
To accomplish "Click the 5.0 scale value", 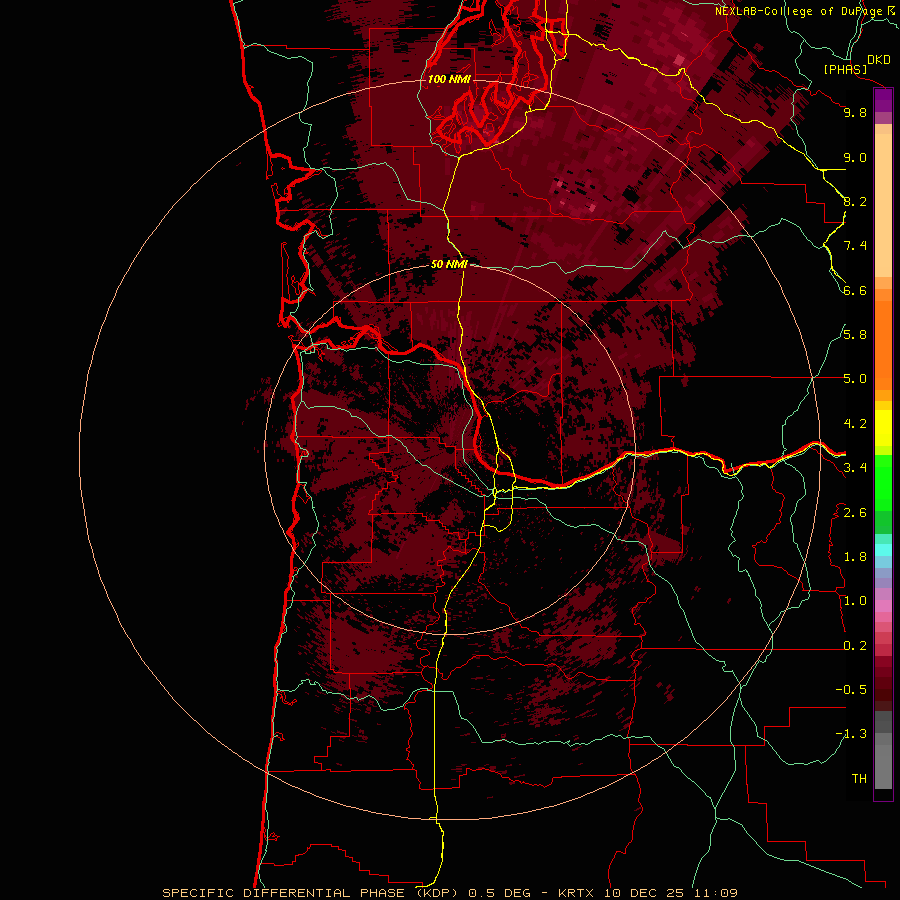I will [x=855, y=379].
